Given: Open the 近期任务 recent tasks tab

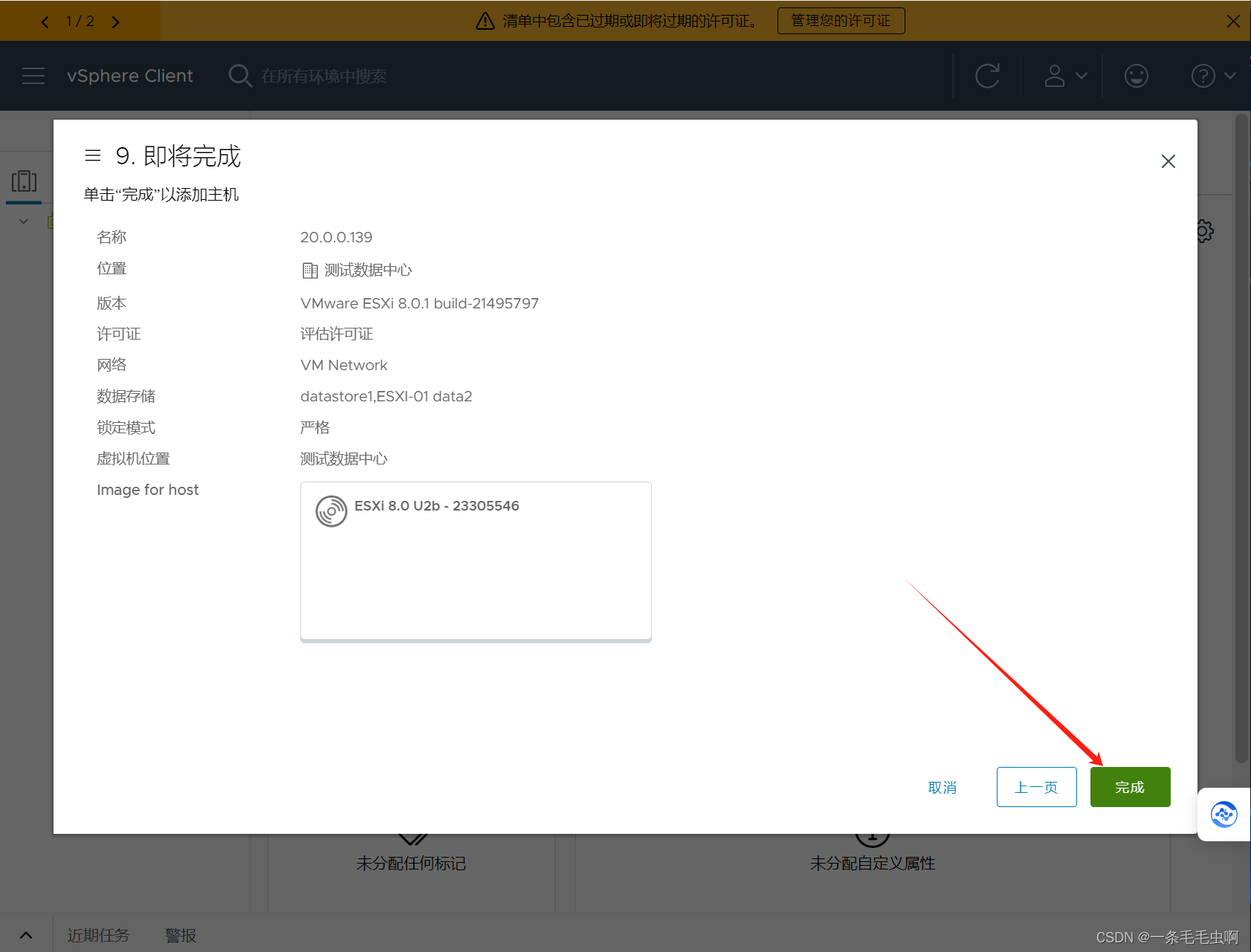Looking at the screenshot, I should (x=99, y=935).
